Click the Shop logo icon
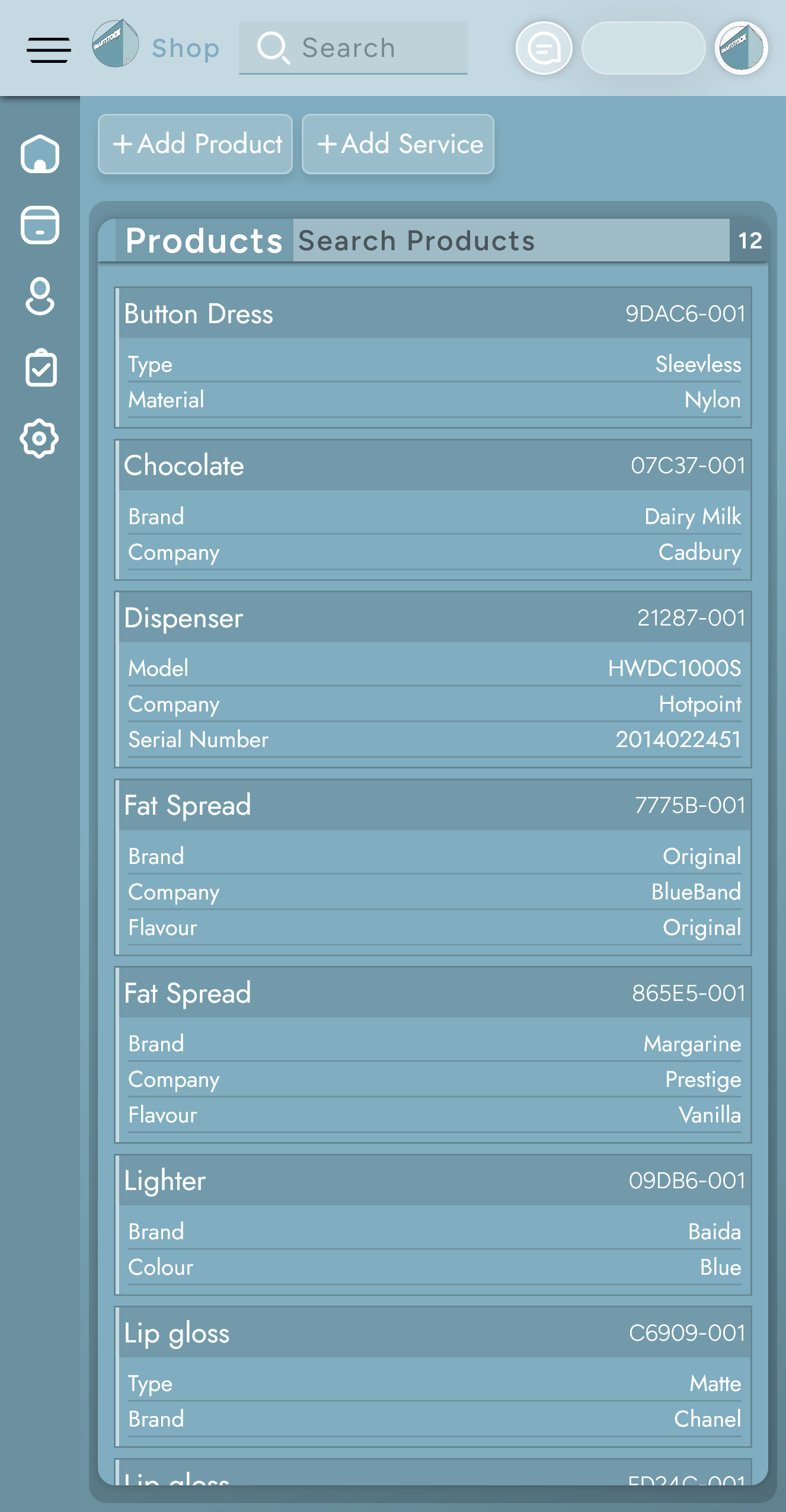The height and width of the screenshot is (1512, 786). click(116, 44)
